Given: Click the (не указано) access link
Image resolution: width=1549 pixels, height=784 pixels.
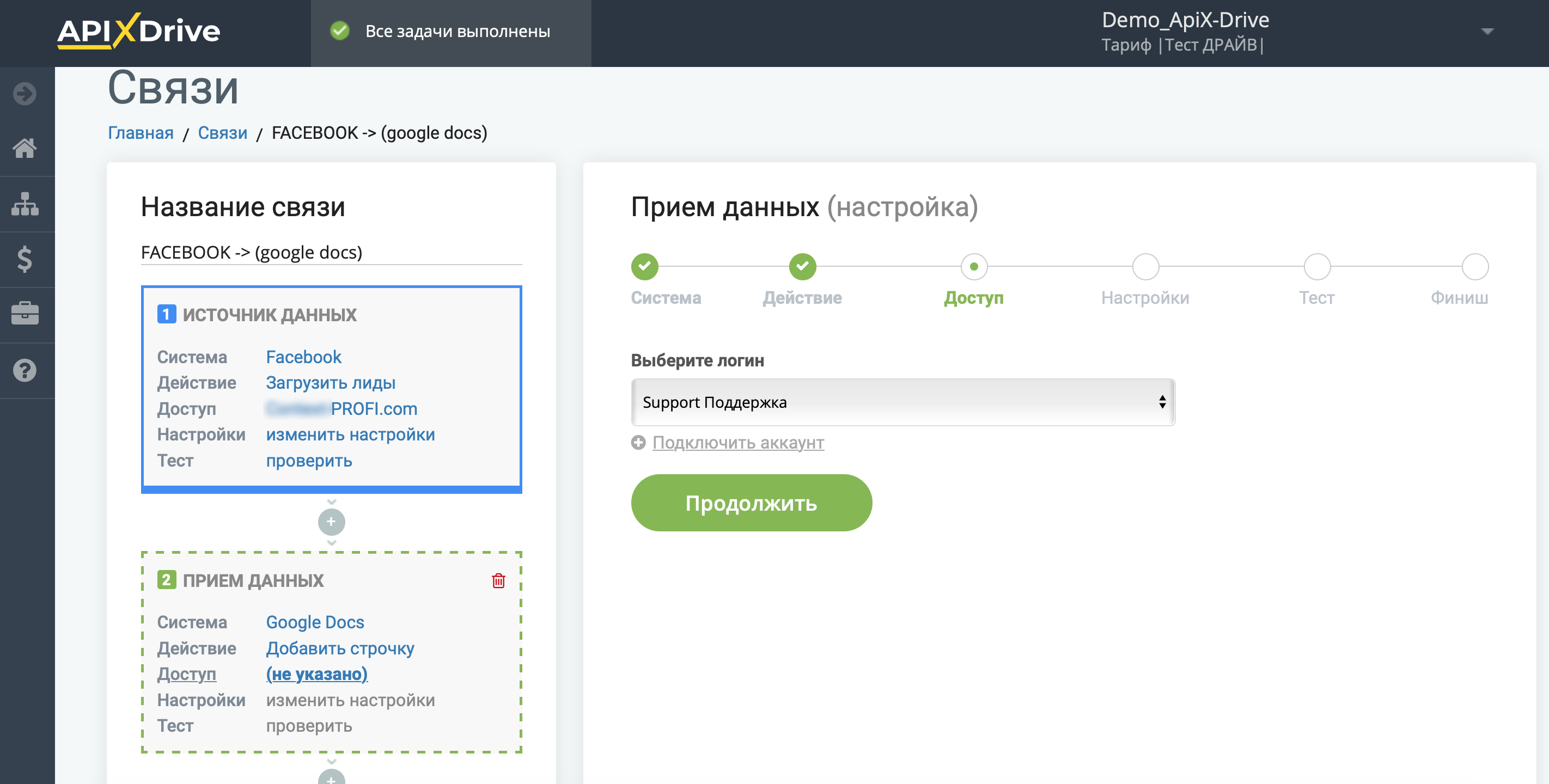Looking at the screenshot, I should point(317,675).
